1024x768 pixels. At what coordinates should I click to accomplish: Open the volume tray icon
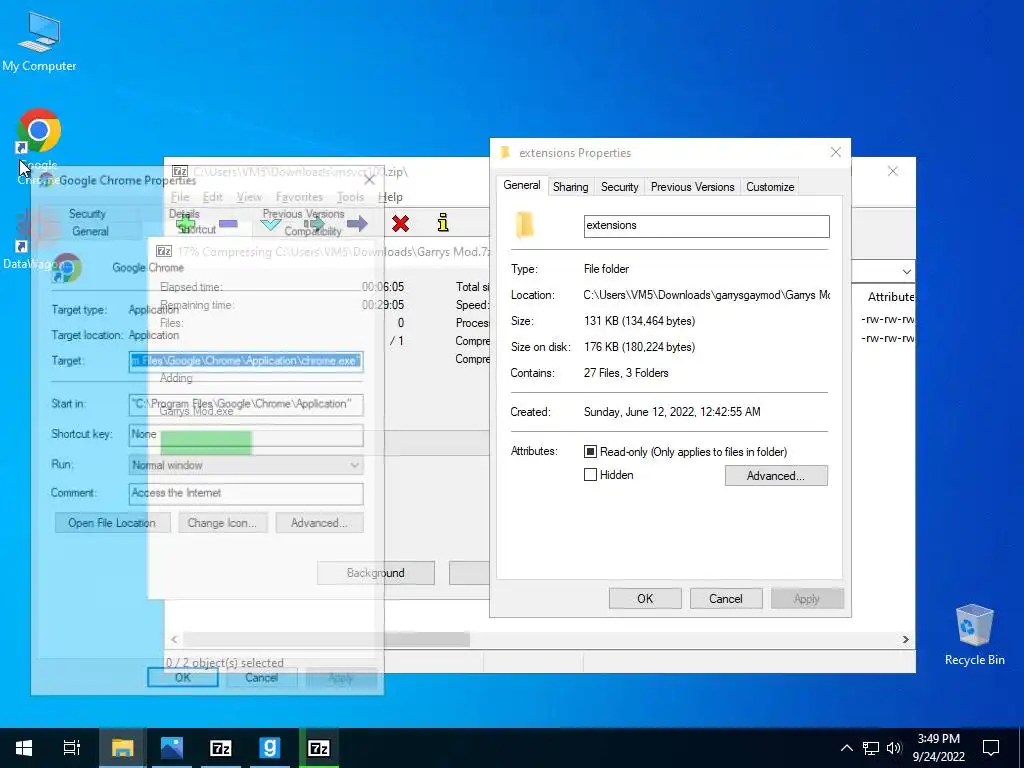pos(894,748)
